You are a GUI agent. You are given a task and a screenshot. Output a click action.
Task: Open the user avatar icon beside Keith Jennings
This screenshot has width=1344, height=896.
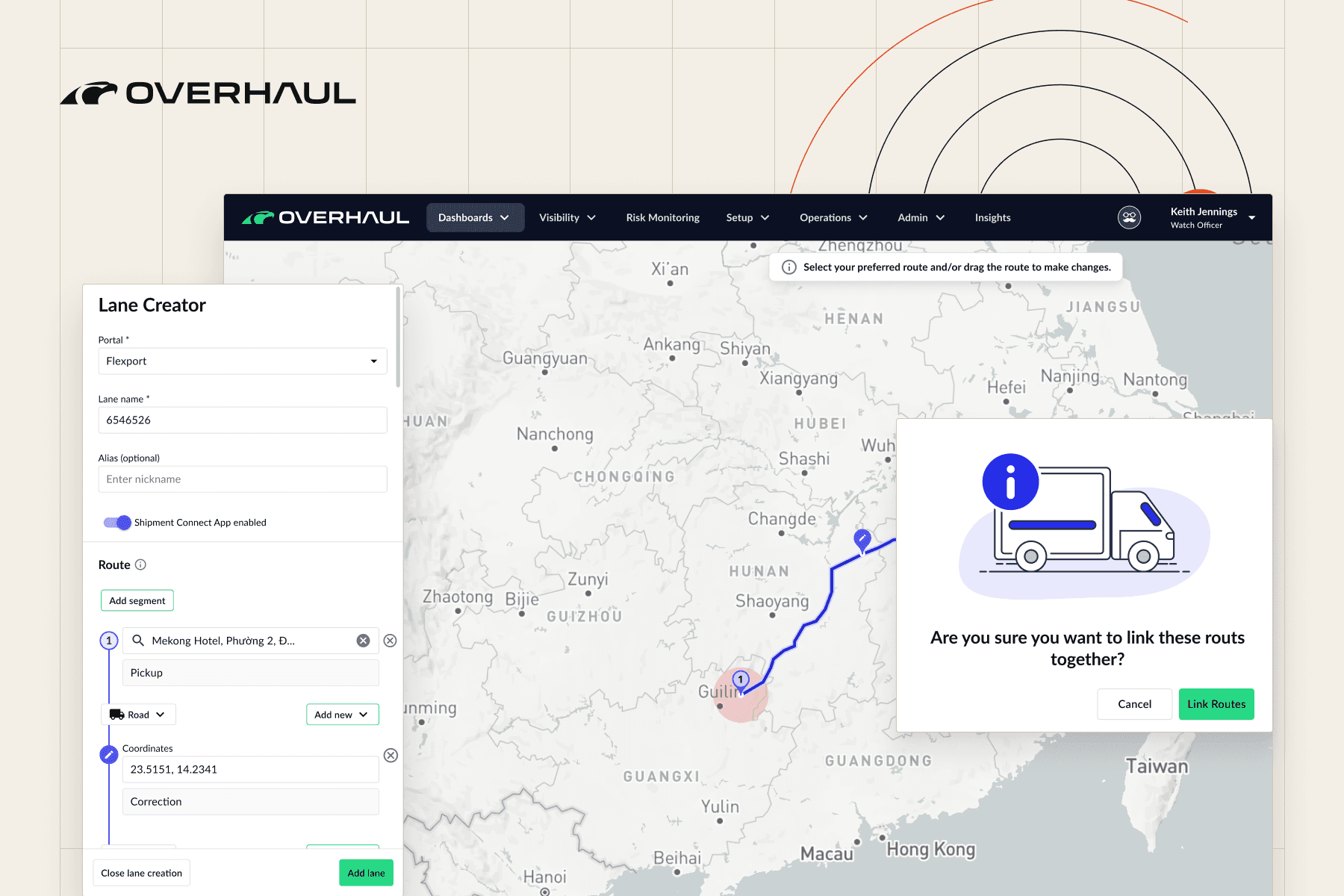1129,217
